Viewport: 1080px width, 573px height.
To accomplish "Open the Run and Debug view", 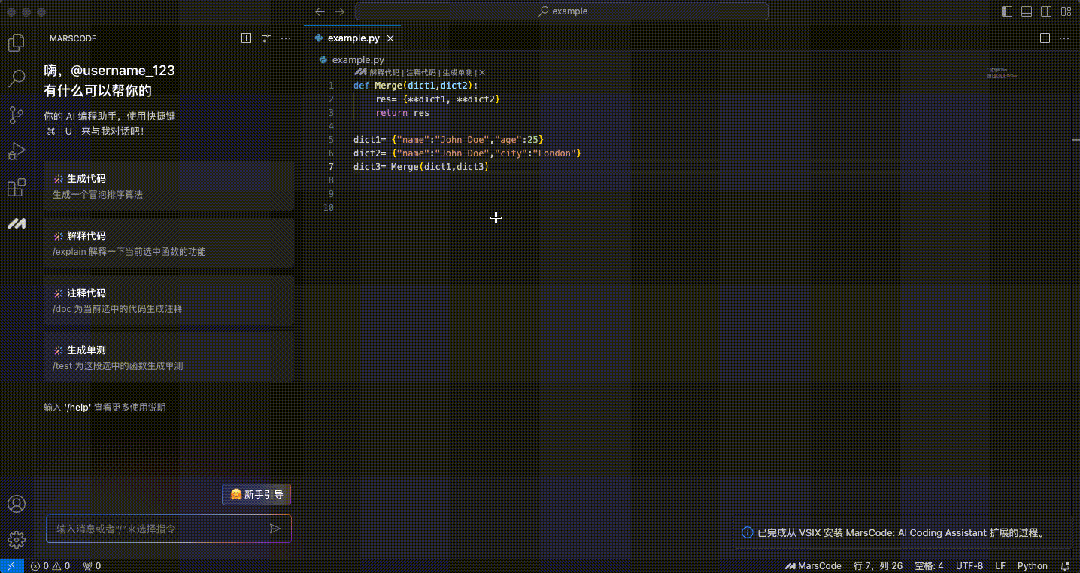I will (x=16, y=151).
